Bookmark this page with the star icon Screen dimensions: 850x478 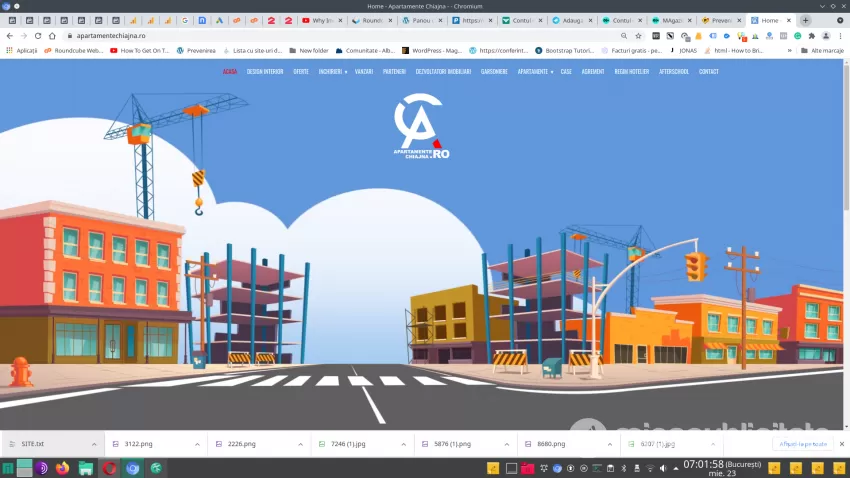(x=639, y=36)
